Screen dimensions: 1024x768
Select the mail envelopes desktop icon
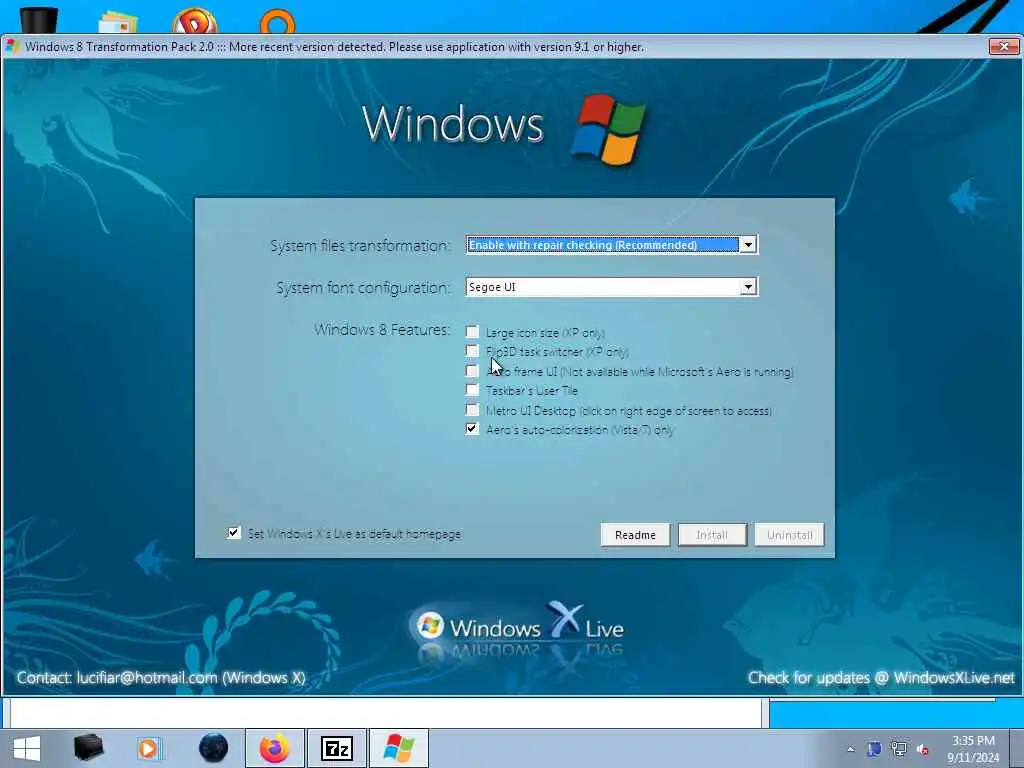[118, 22]
